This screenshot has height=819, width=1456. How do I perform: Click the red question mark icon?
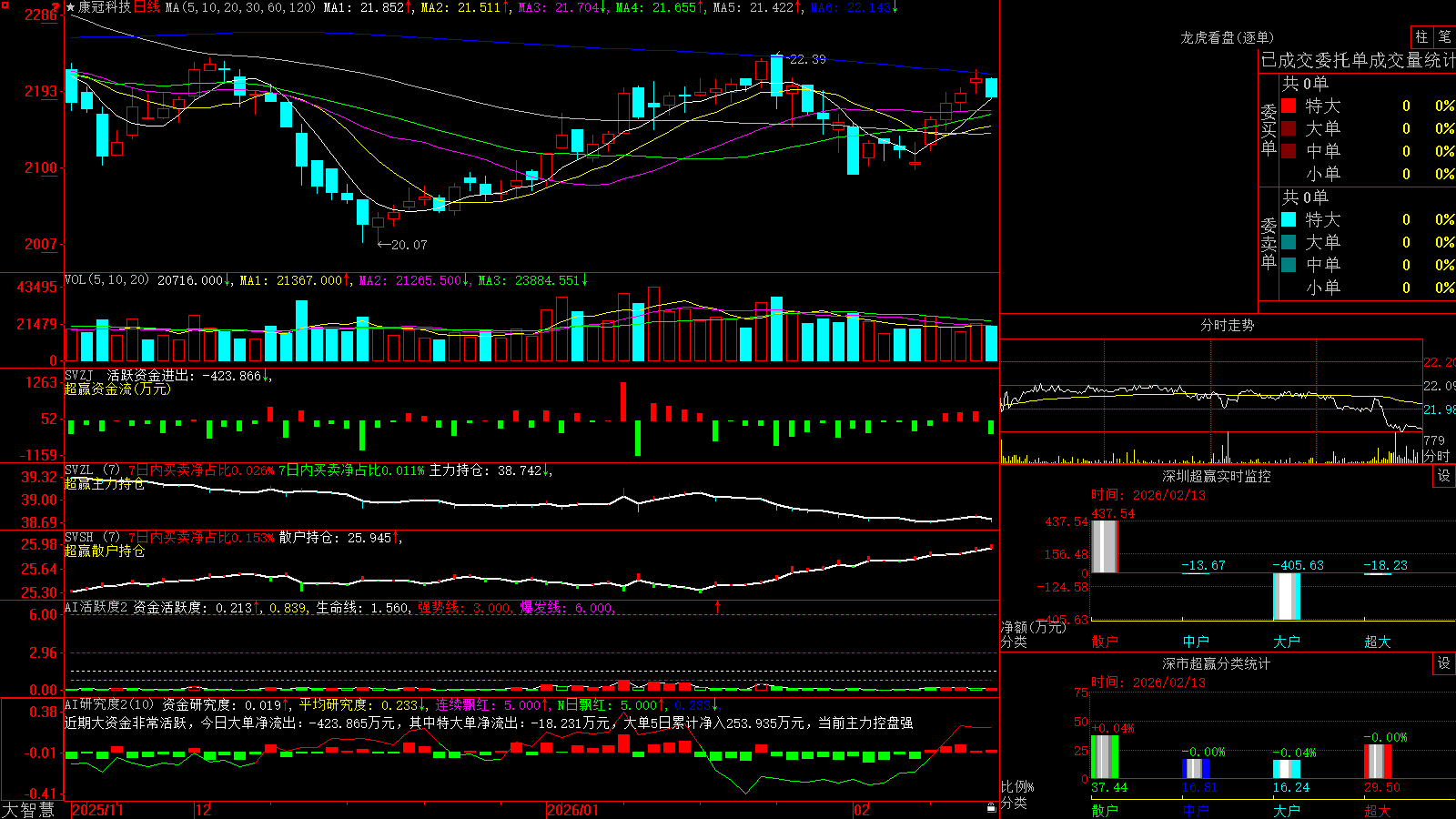tap(56, 7)
